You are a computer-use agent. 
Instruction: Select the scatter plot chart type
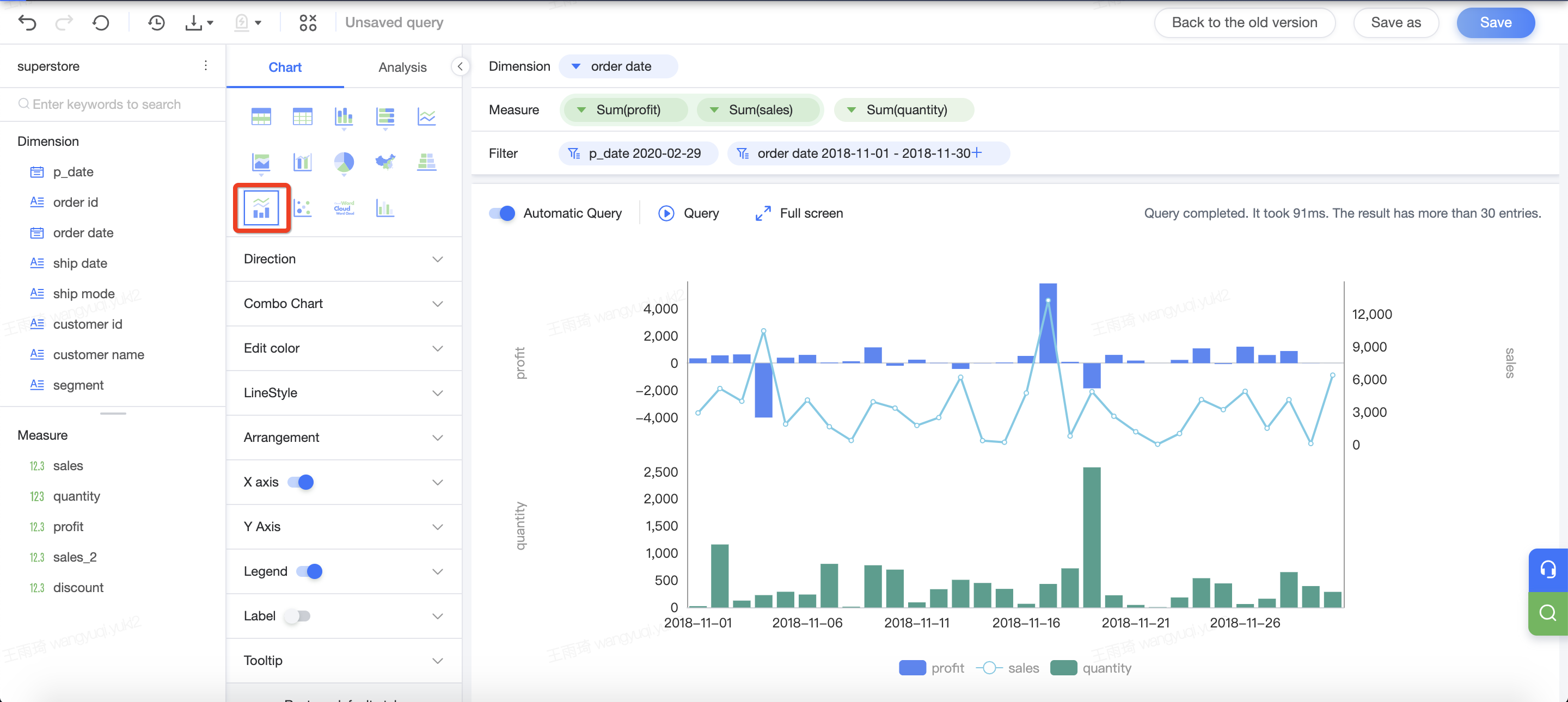(x=303, y=208)
